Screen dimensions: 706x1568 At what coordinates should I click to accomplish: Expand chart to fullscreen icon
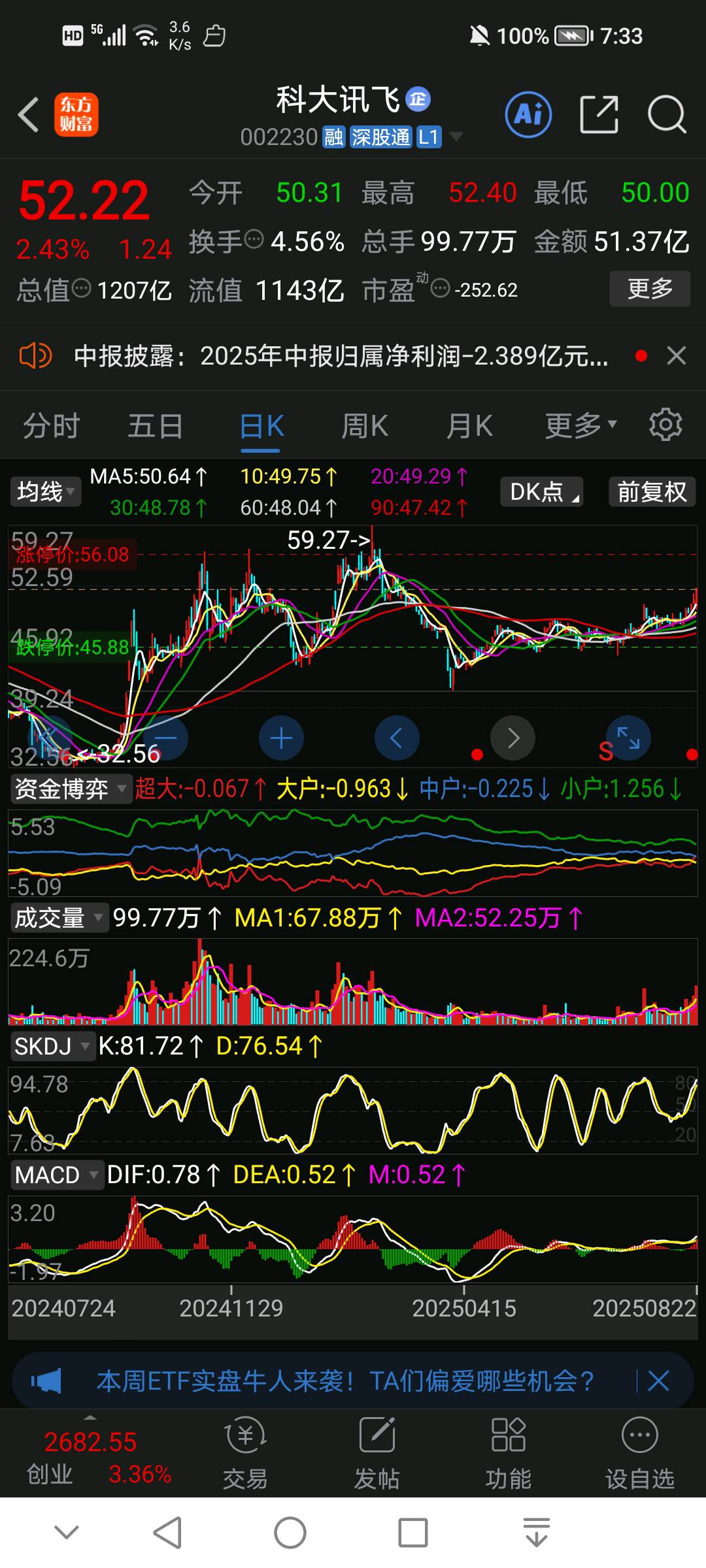click(628, 738)
